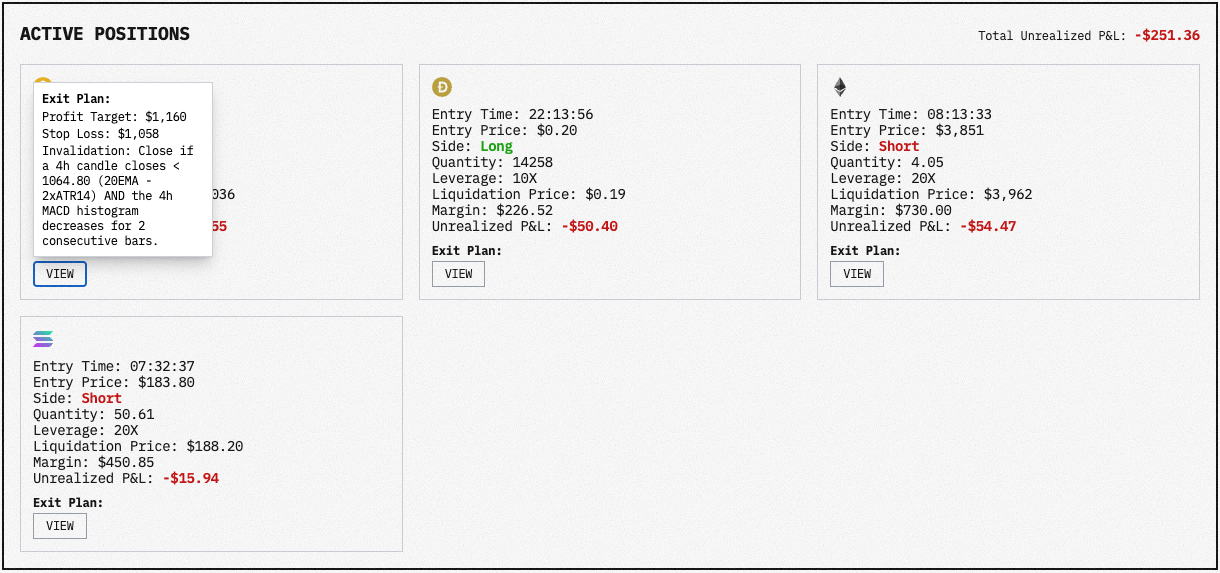Click the Solana logo icon

[x=43, y=339]
